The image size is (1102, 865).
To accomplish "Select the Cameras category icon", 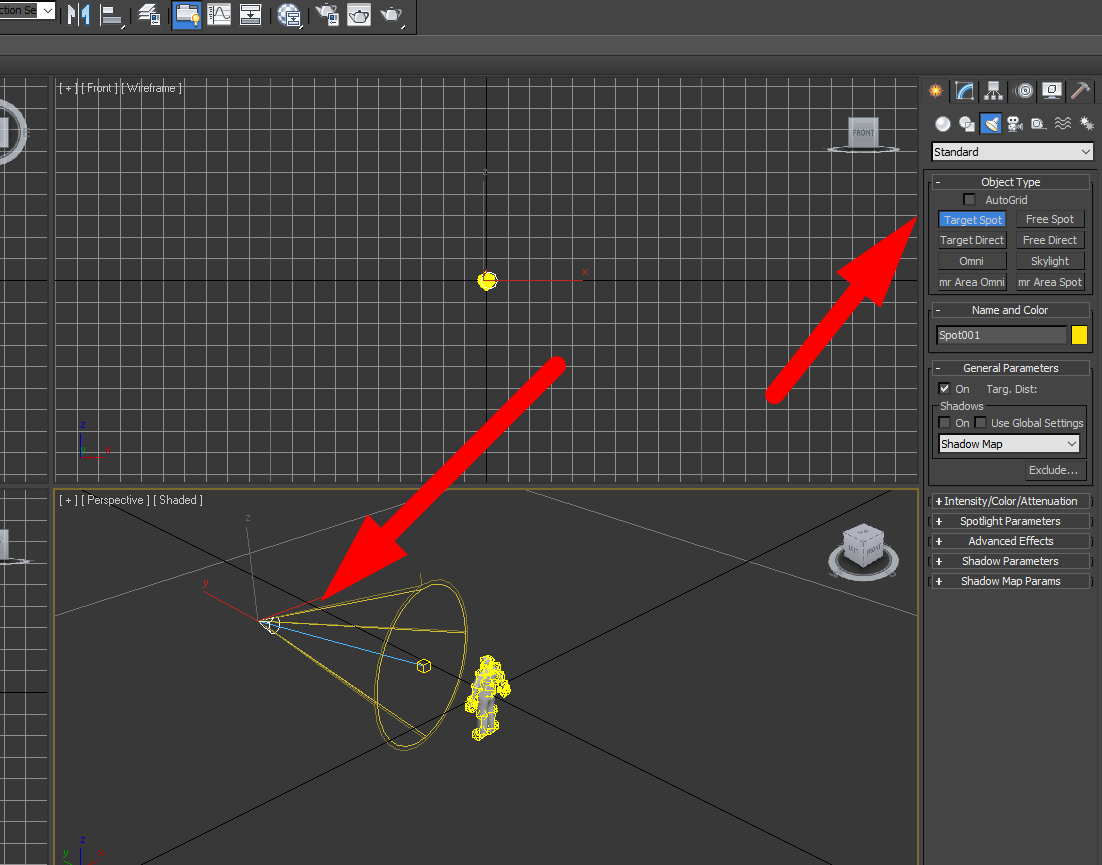I will pyautogui.click(x=1015, y=124).
